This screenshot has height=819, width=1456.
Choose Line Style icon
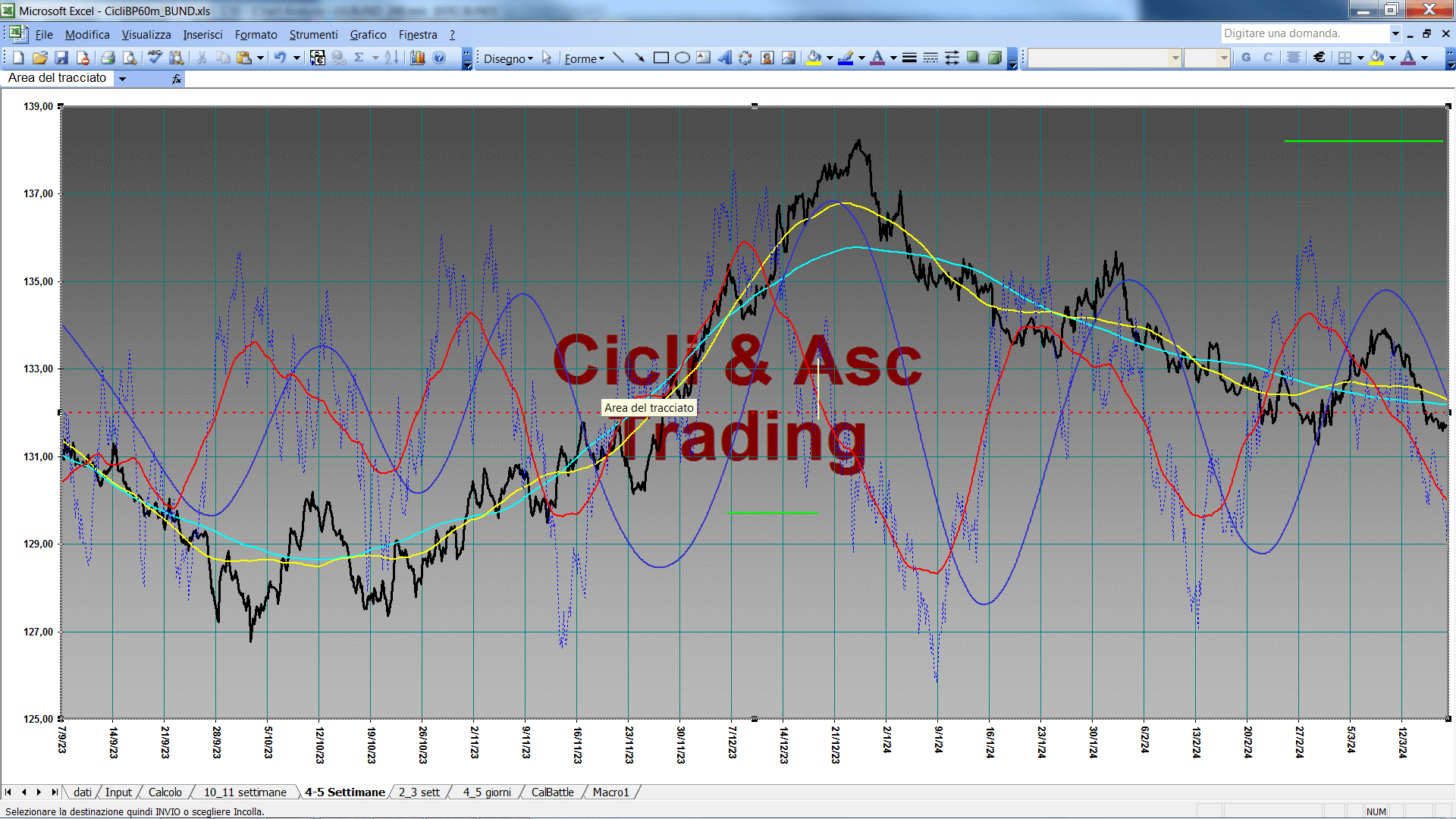[909, 58]
